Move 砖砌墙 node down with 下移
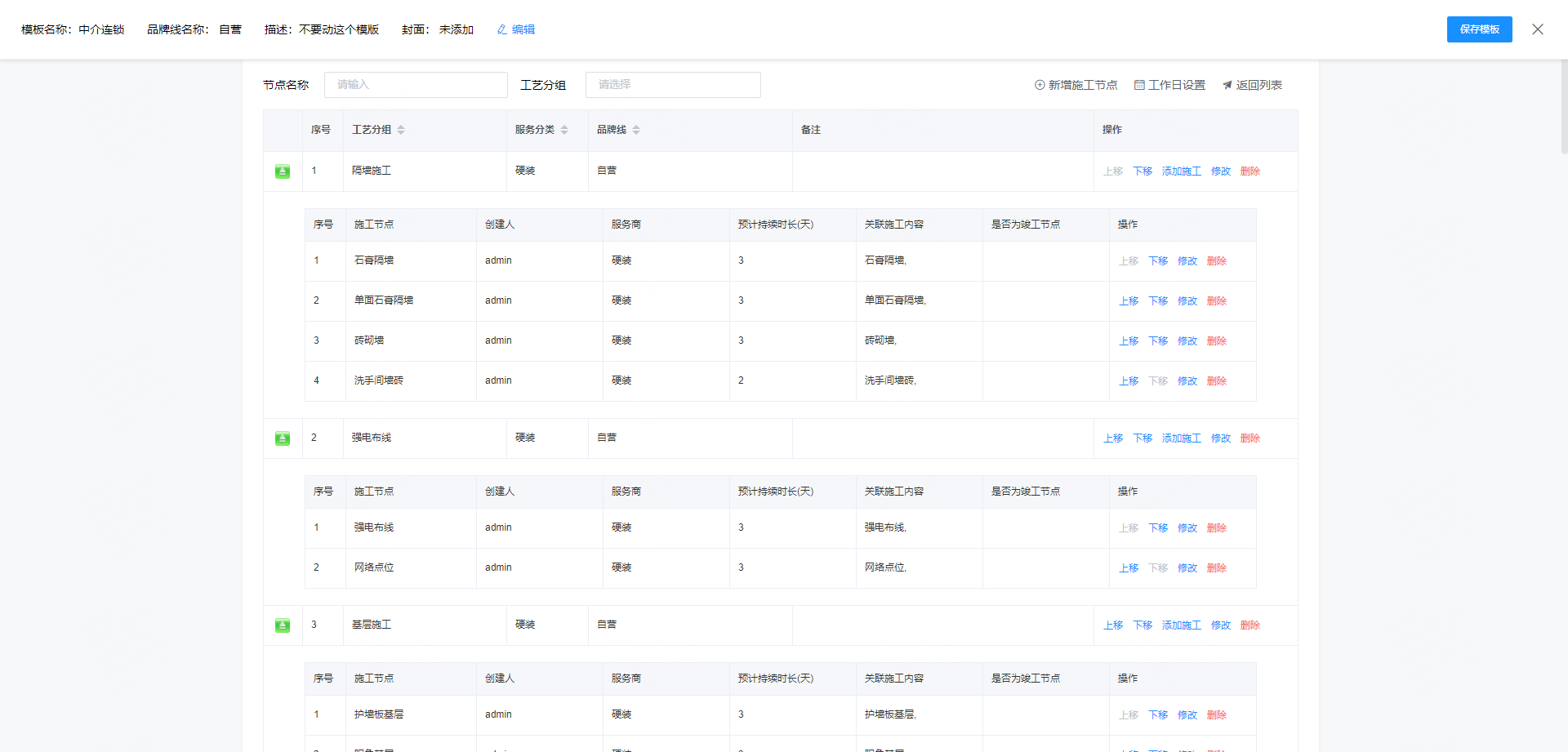The image size is (1568, 752). pyautogui.click(x=1157, y=341)
